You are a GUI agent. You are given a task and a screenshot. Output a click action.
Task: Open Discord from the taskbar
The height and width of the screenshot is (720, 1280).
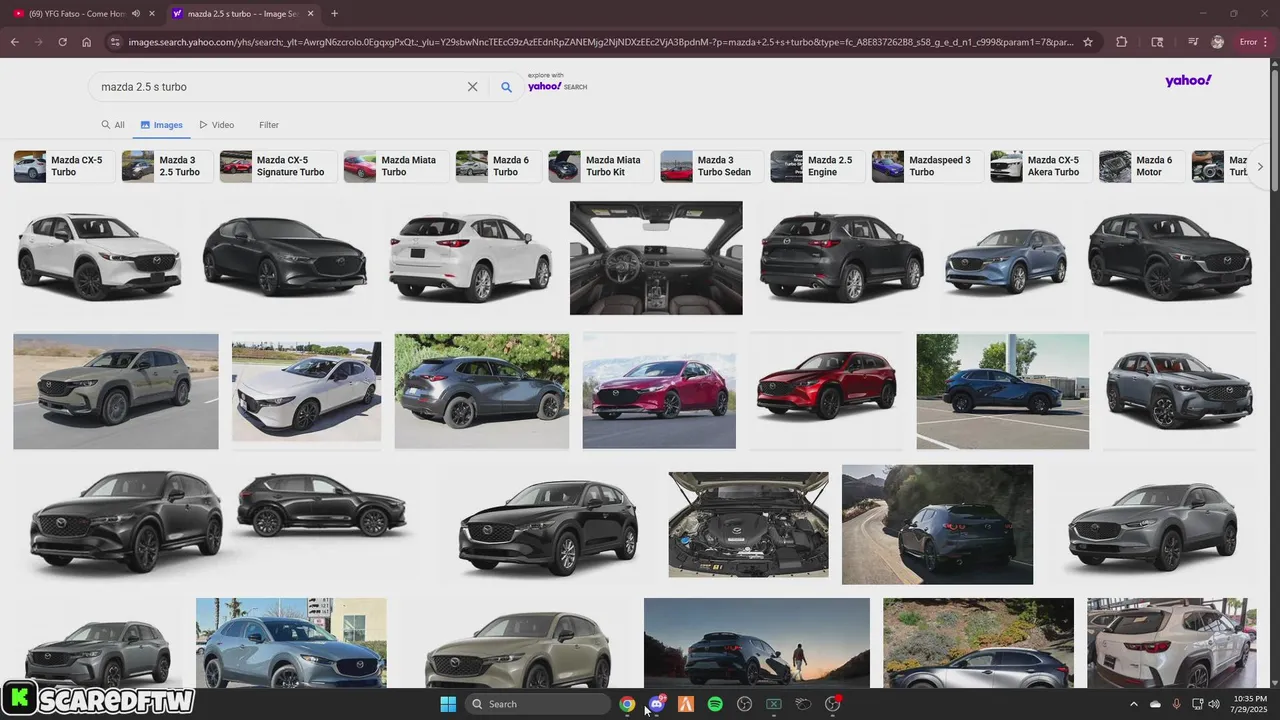[x=656, y=704]
